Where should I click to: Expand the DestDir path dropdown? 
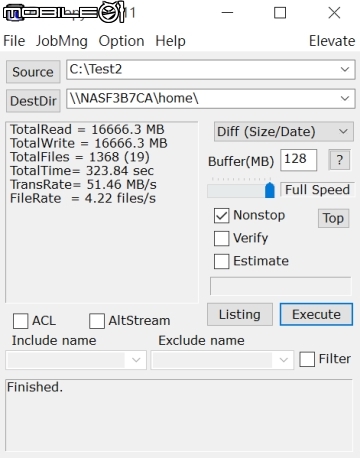pos(345,99)
